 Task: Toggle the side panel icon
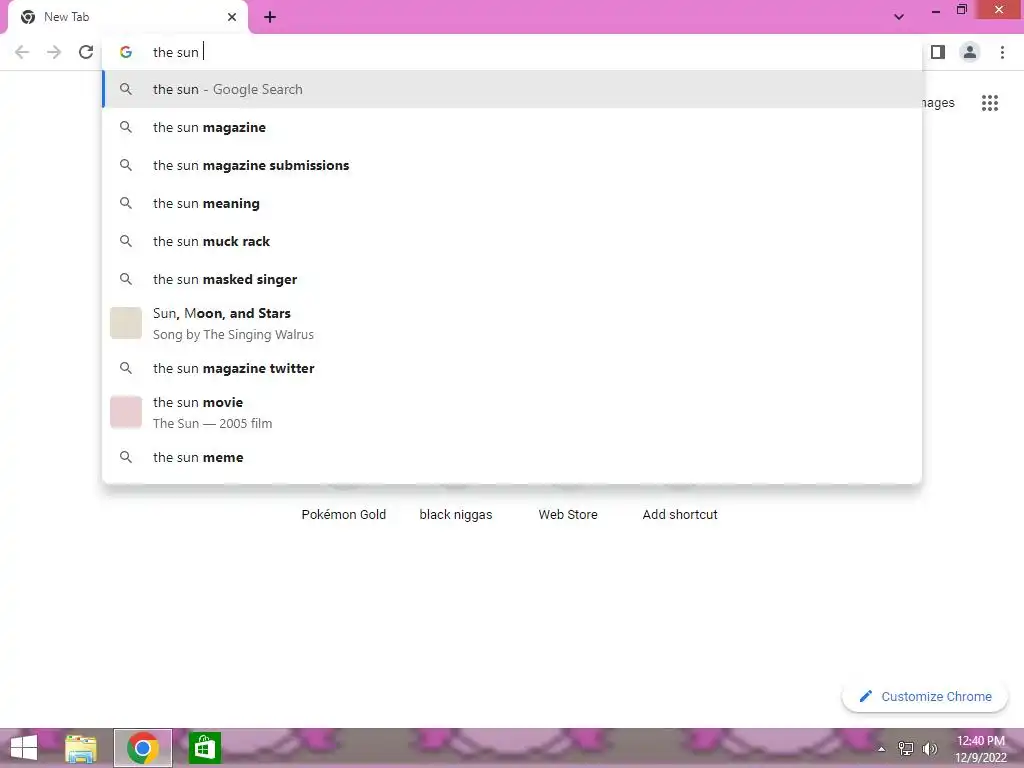coord(938,52)
